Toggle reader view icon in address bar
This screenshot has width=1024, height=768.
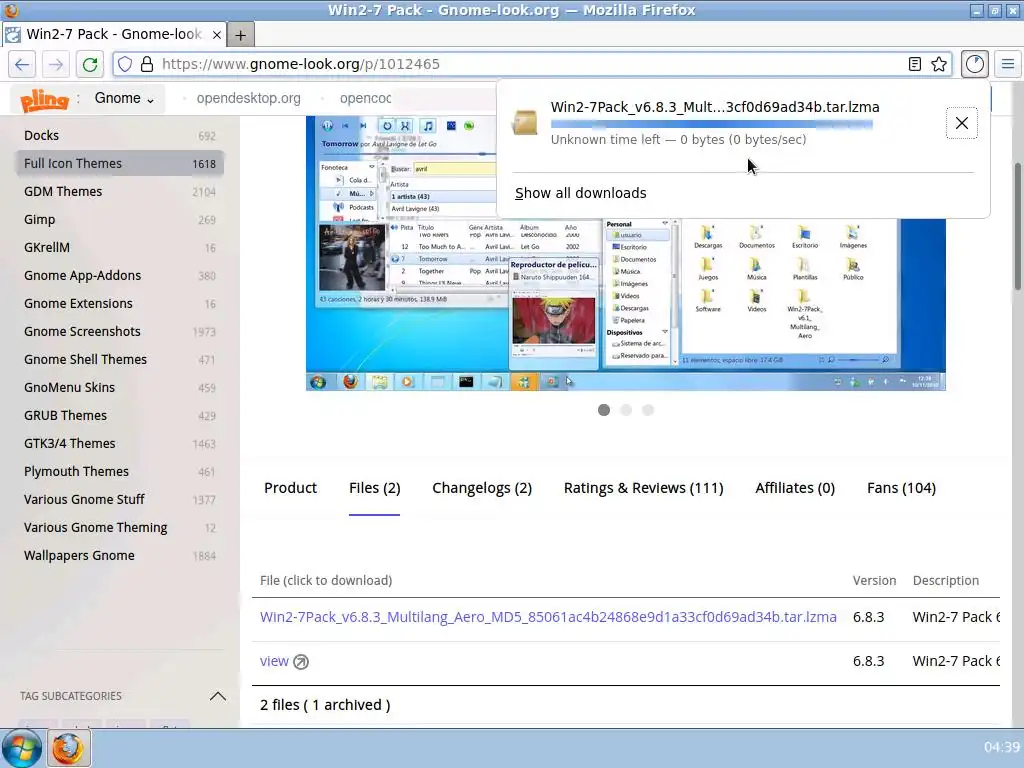tap(914, 64)
